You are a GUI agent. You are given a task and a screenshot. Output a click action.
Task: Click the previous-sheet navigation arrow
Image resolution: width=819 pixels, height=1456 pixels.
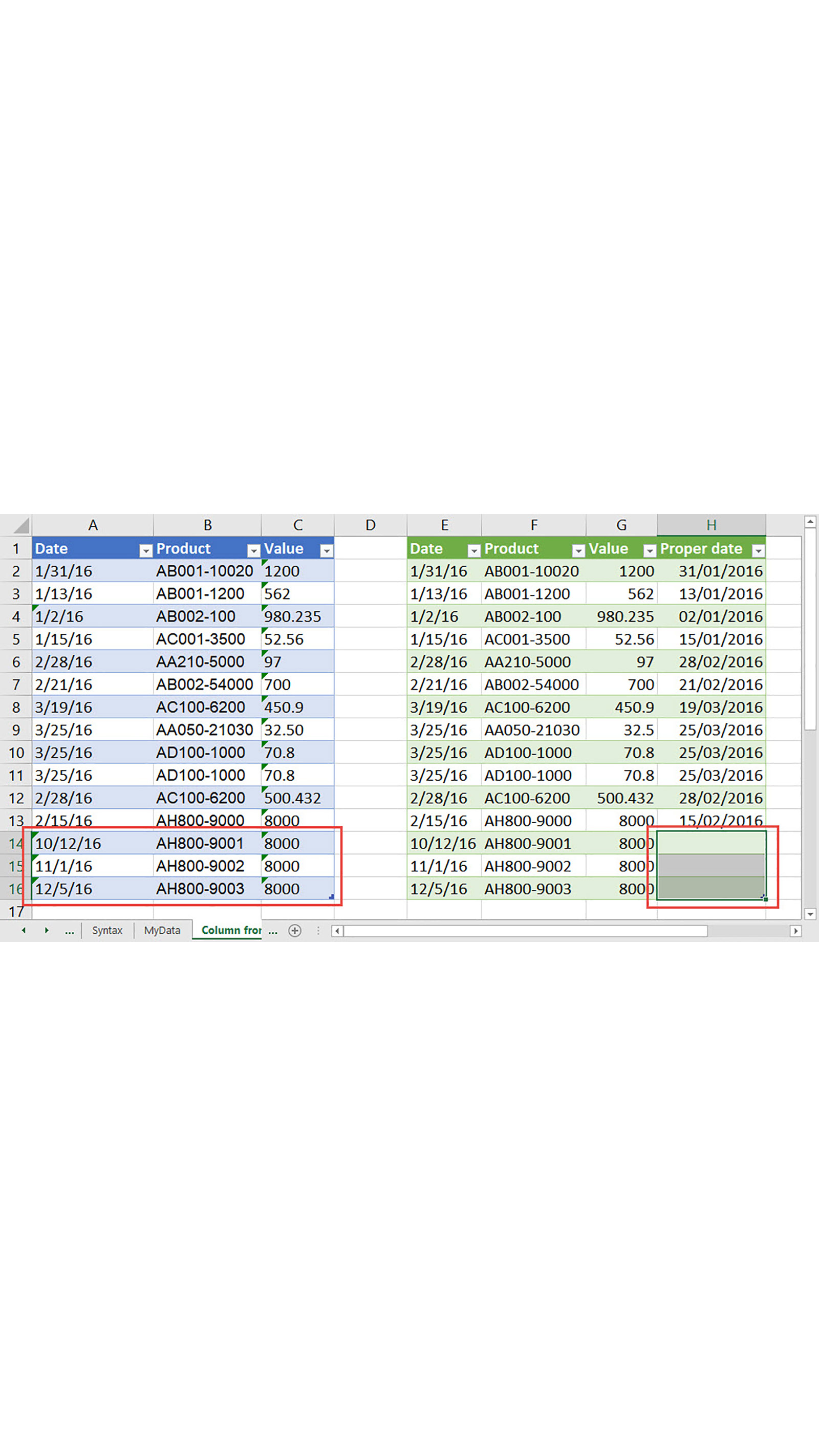pyautogui.click(x=24, y=930)
